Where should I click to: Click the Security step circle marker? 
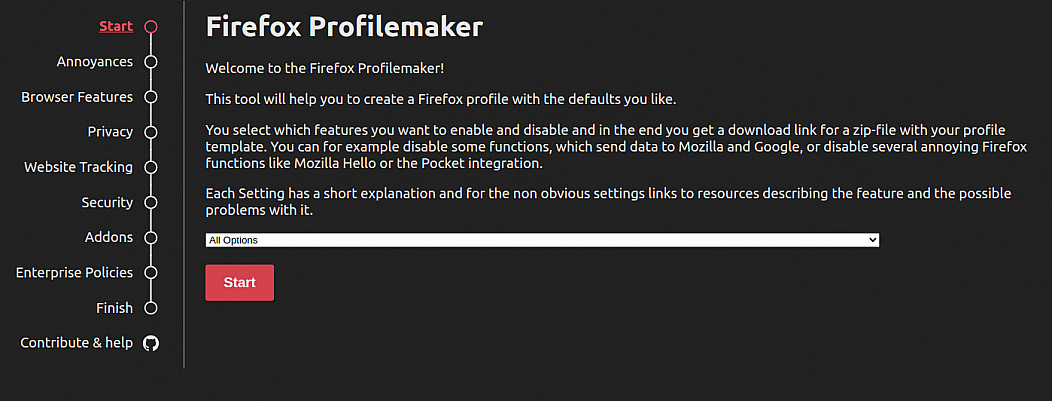[151, 202]
